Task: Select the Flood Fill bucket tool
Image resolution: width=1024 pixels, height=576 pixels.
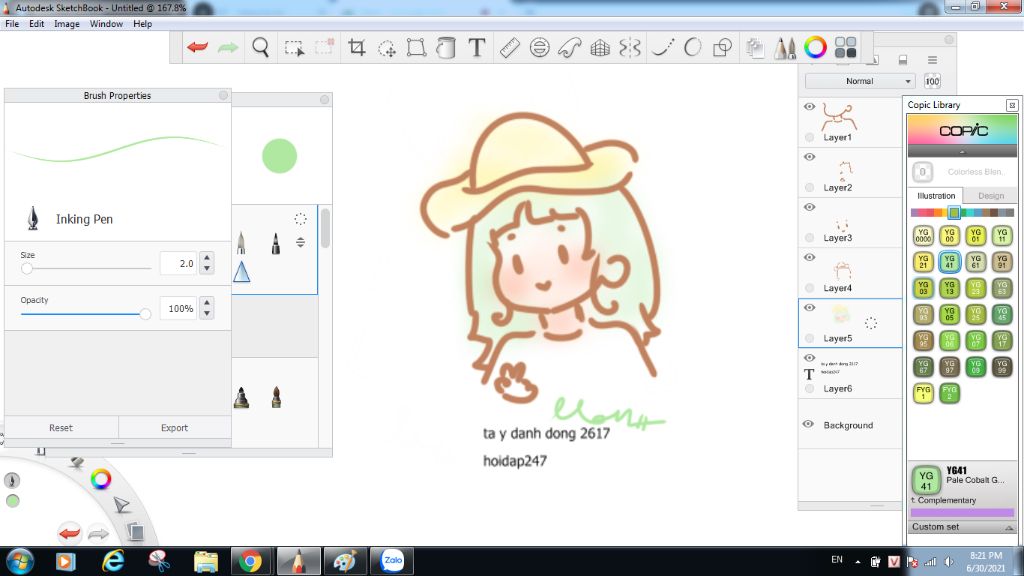Action: [446, 48]
